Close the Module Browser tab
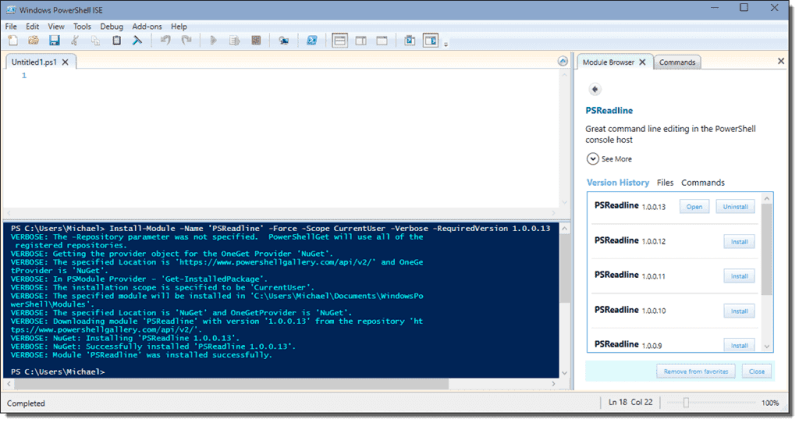This screenshot has width=799, height=423. click(x=643, y=62)
